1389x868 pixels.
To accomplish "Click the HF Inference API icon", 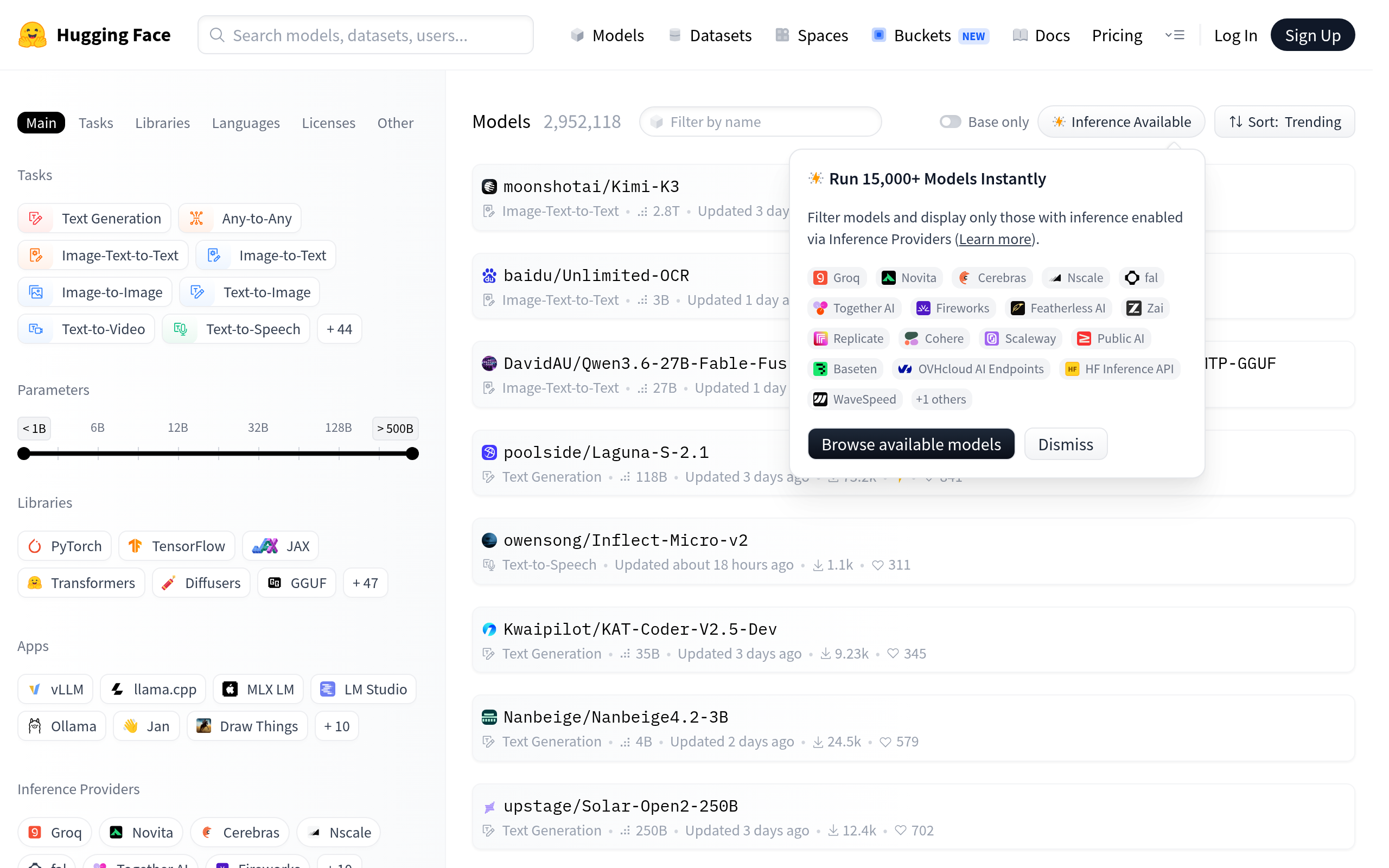I will coord(1072,369).
